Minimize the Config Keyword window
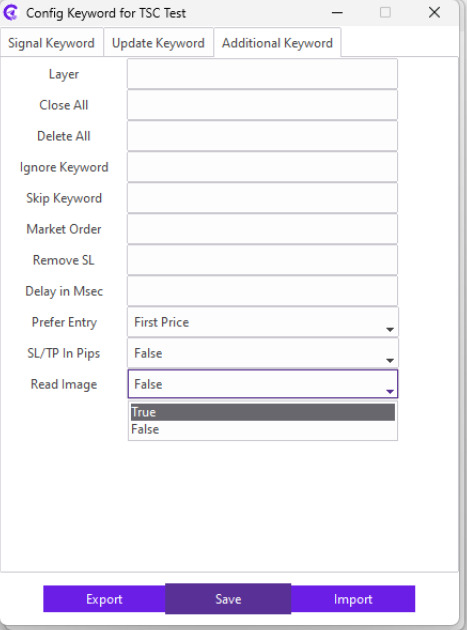This screenshot has height=630, width=467. pos(337,13)
